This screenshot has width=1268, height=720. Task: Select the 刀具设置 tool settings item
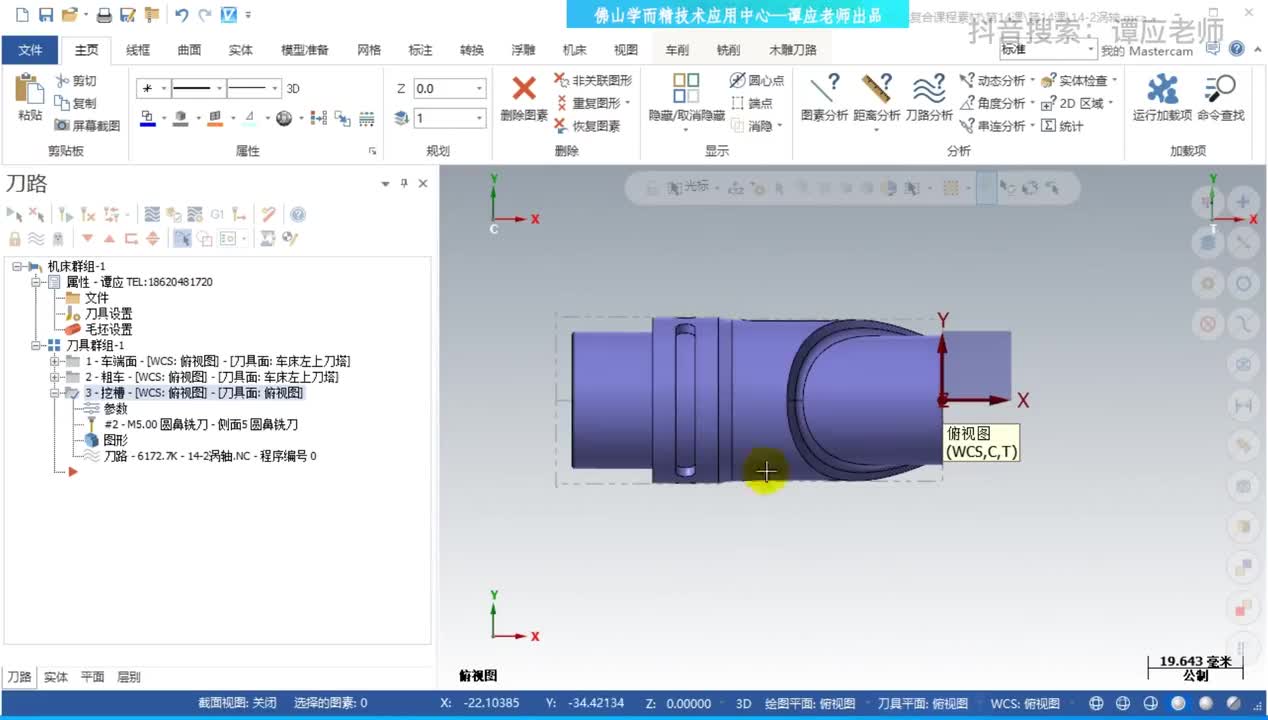point(108,313)
